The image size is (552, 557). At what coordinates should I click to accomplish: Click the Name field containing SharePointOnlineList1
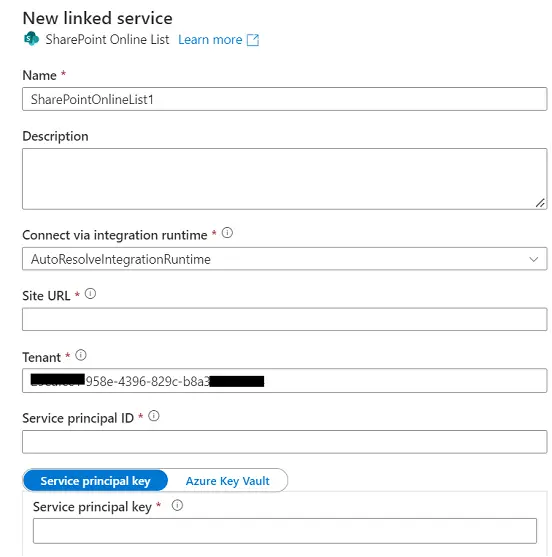[x=285, y=99]
